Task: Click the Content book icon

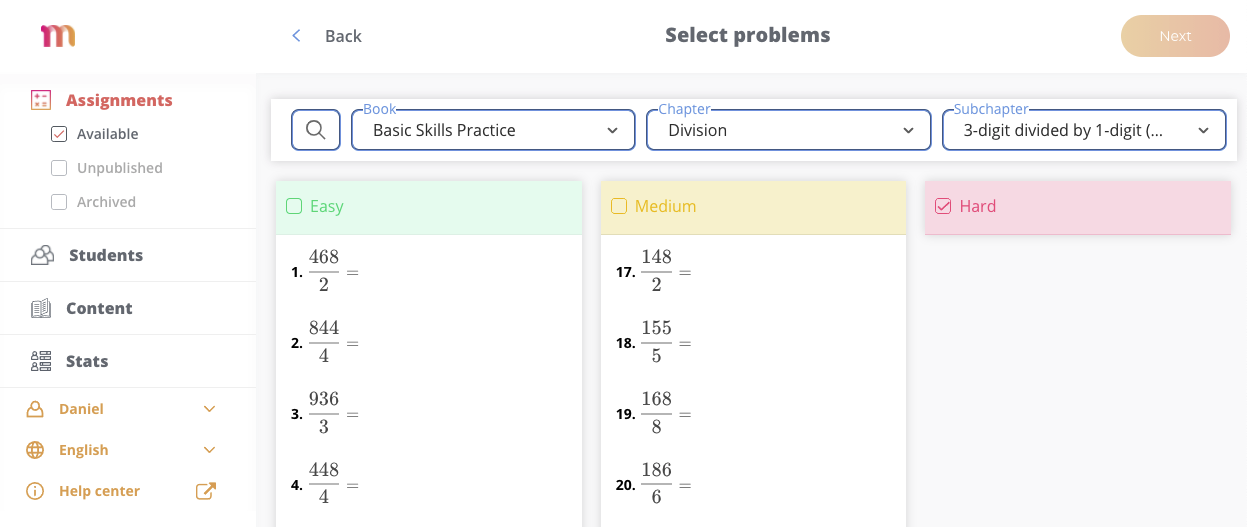Action: [41, 308]
